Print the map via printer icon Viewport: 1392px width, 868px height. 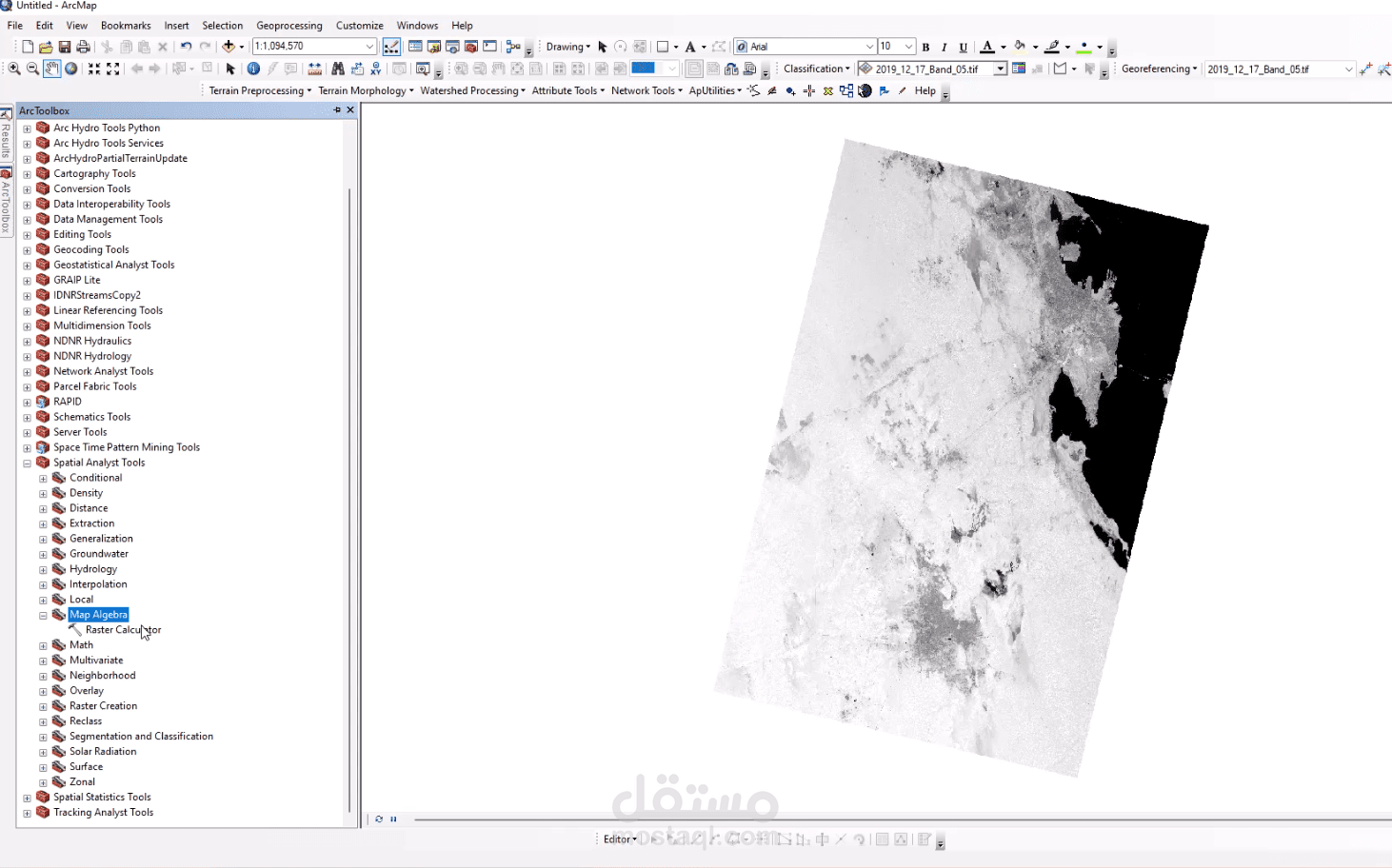pos(83,47)
